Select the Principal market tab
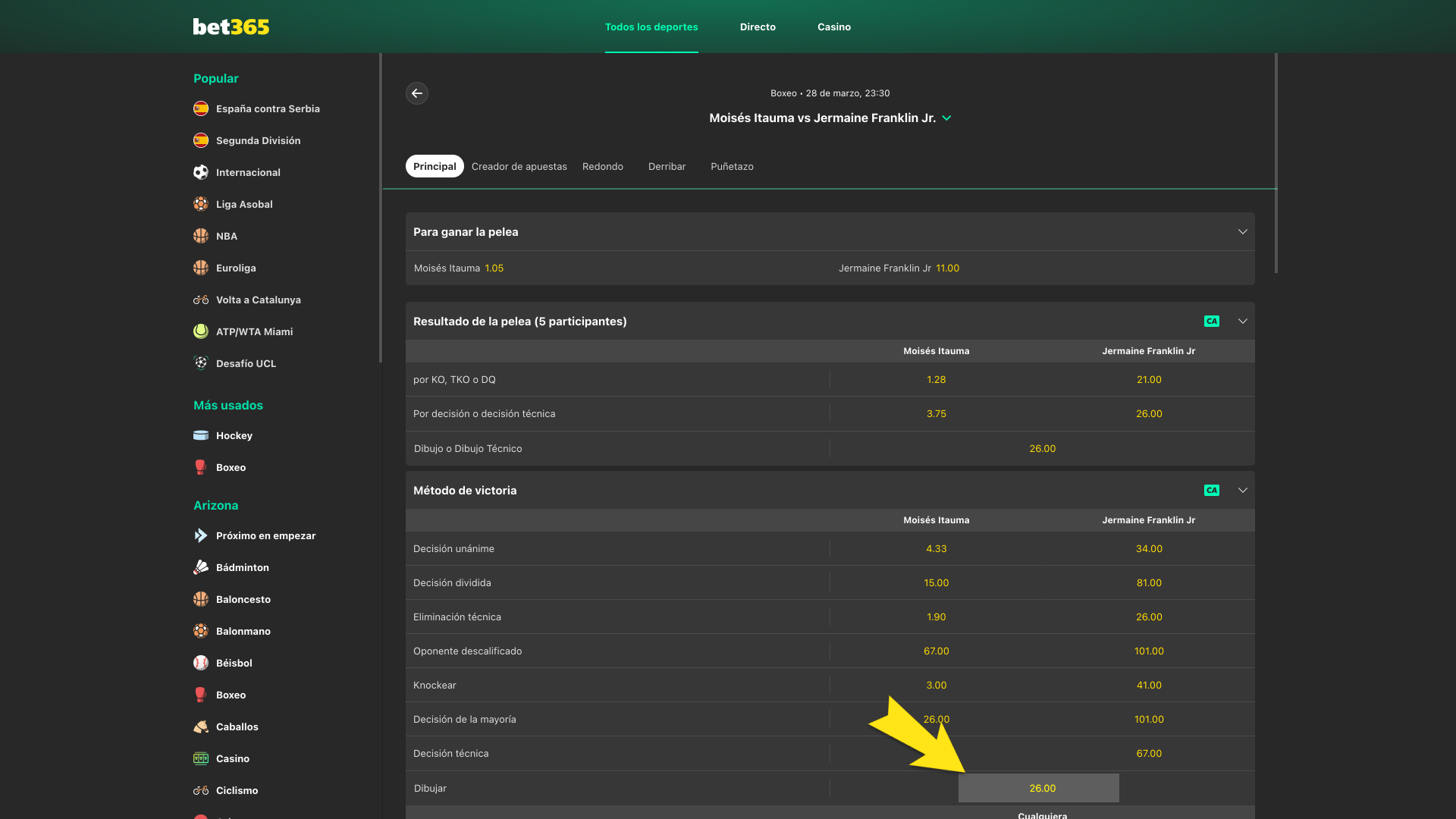 coord(435,166)
